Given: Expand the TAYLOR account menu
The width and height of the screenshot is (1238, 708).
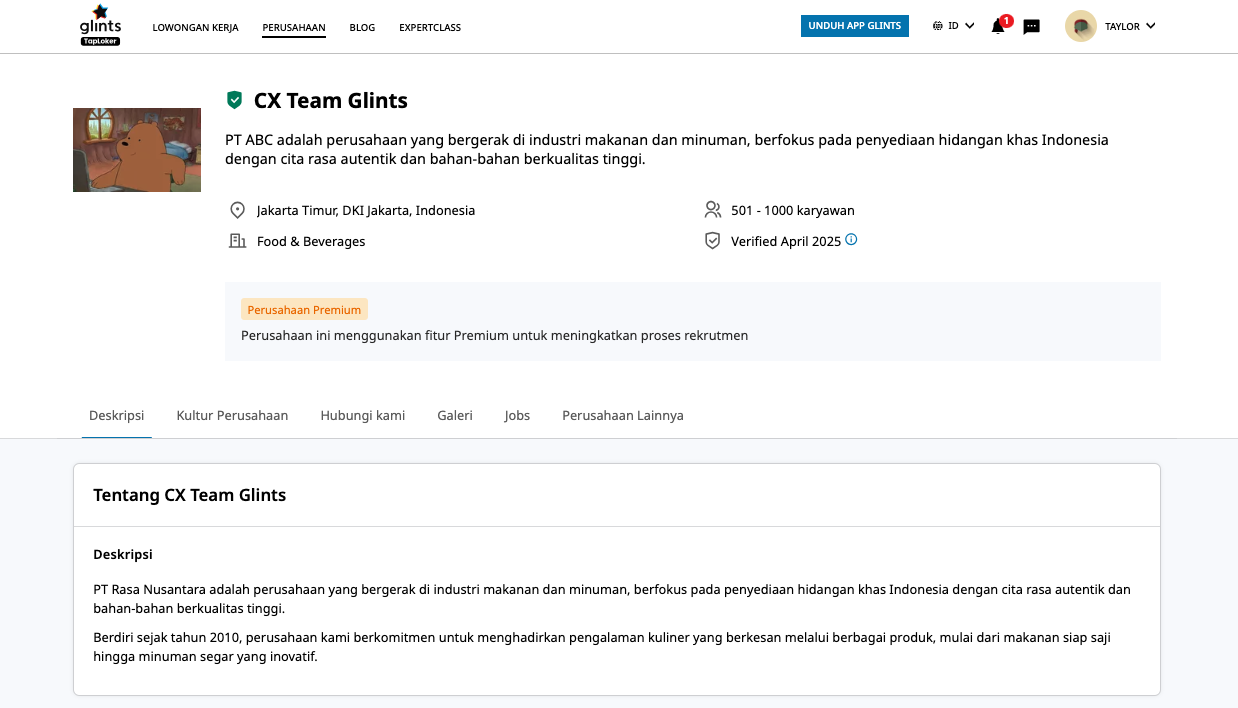Looking at the screenshot, I should point(1110,27).
